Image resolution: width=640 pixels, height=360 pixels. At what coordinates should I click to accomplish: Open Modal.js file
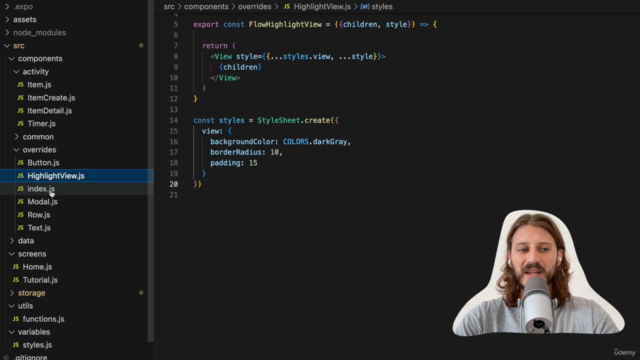pyautogui.click(x=42, y=202)
